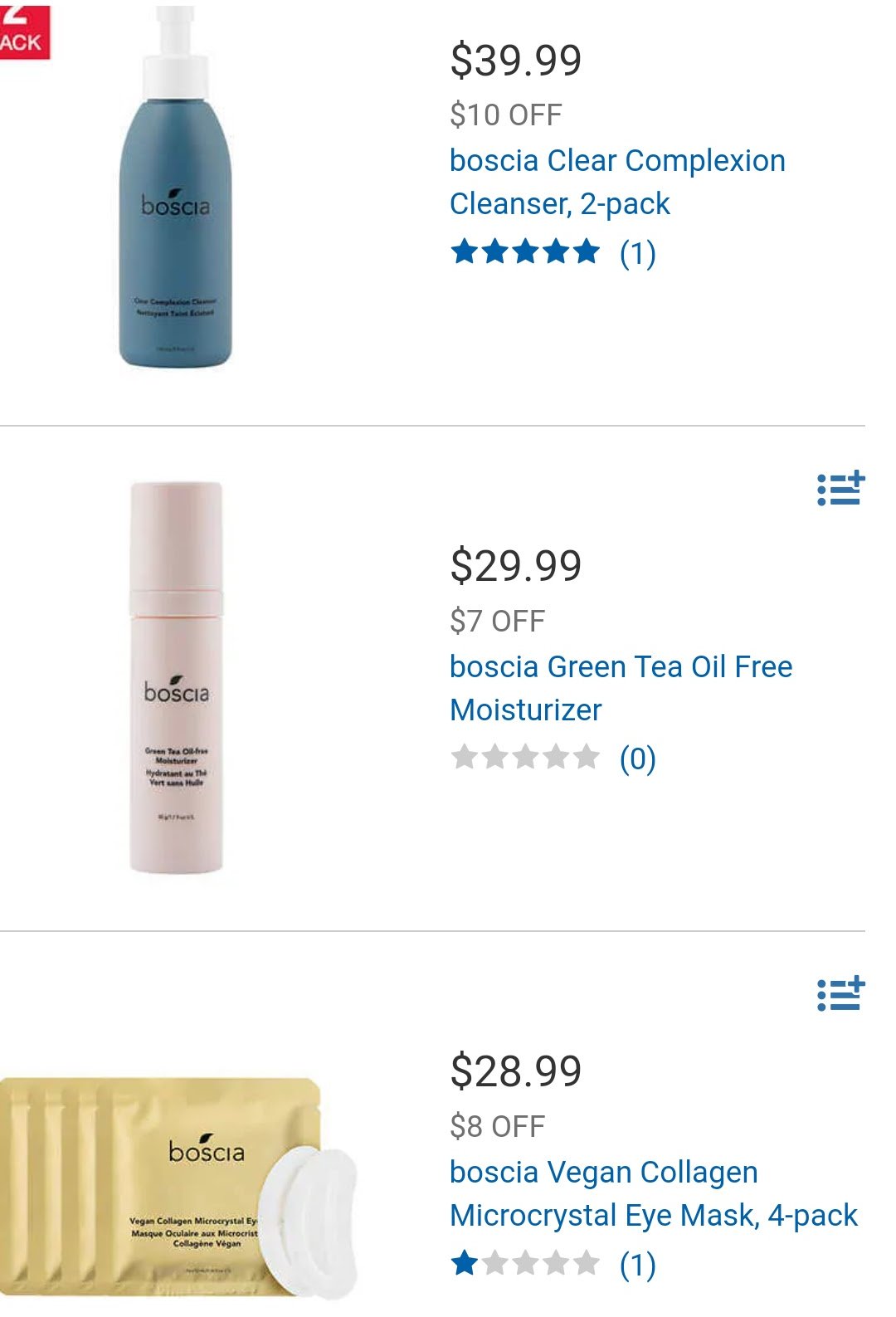Open the cleanser's (1) review count
This screenshot has width=896, height=1317.
pos(638,252)
